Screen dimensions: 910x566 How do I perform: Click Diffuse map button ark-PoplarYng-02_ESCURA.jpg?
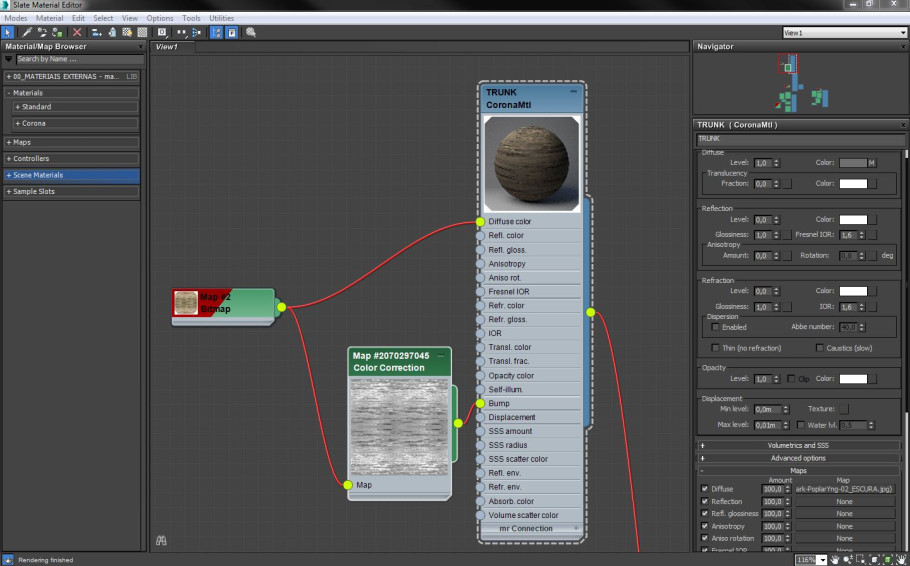pos(844,489)
